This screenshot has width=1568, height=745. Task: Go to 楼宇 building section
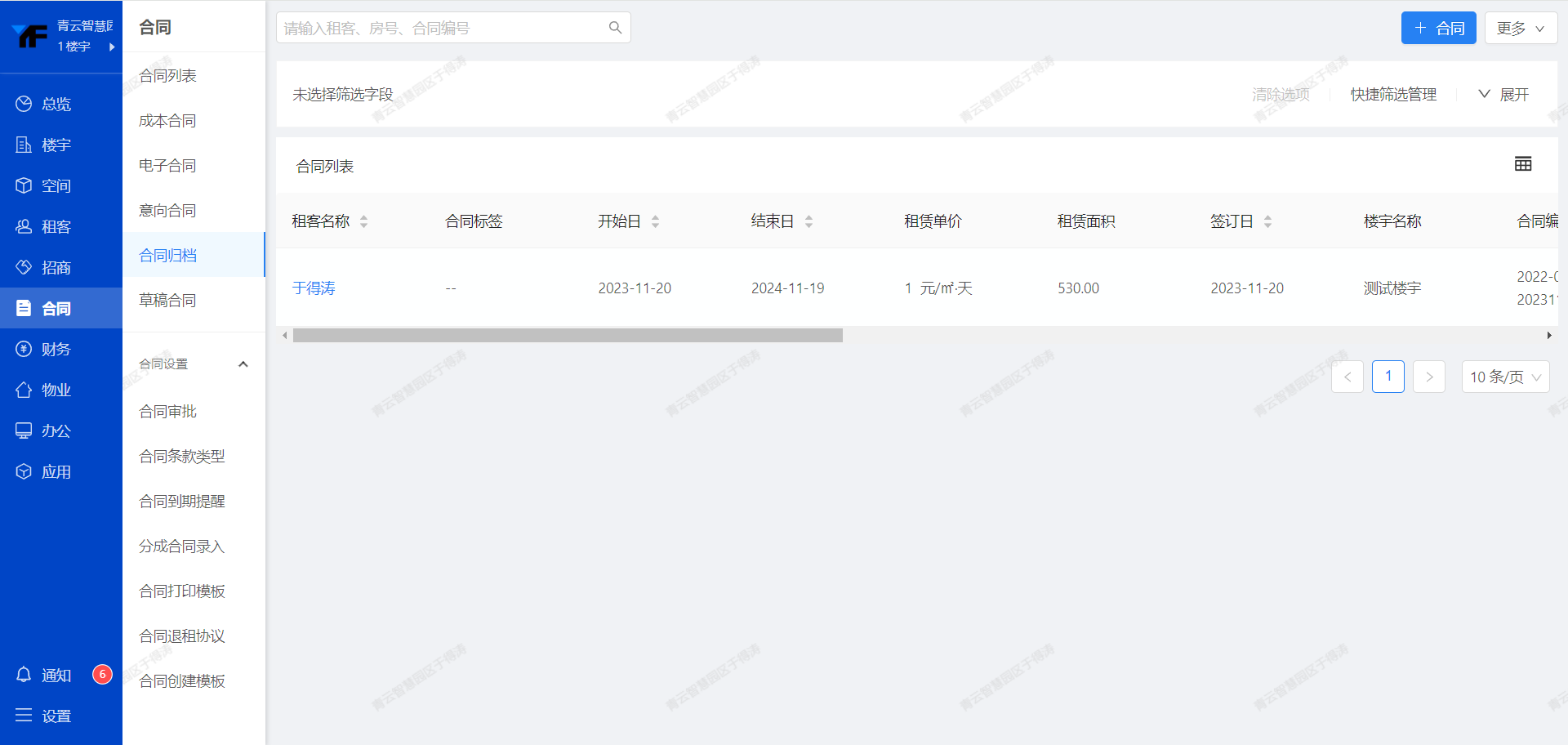coord(56,145)
